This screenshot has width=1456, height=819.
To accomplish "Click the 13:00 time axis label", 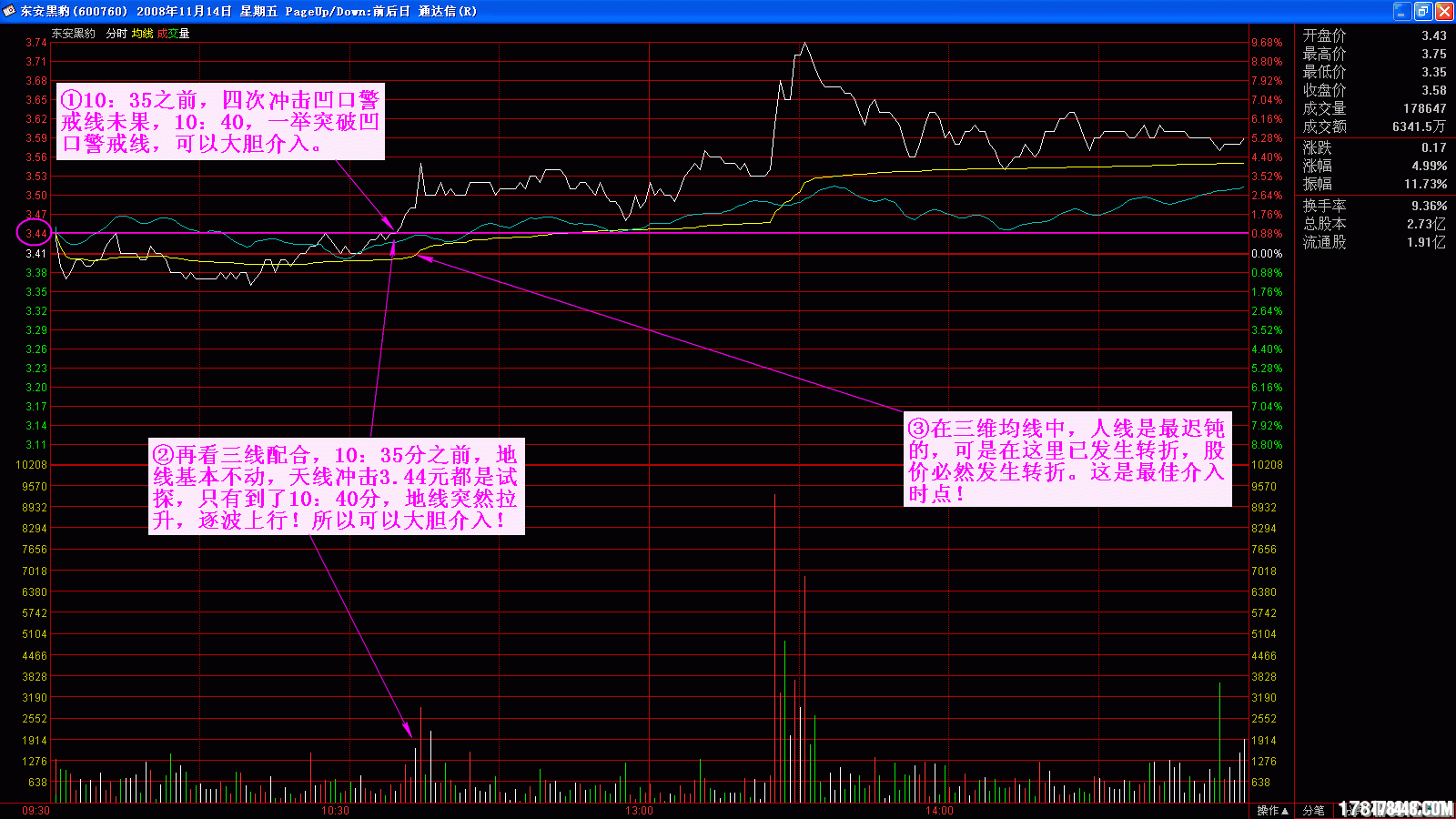I will point(639,810).
